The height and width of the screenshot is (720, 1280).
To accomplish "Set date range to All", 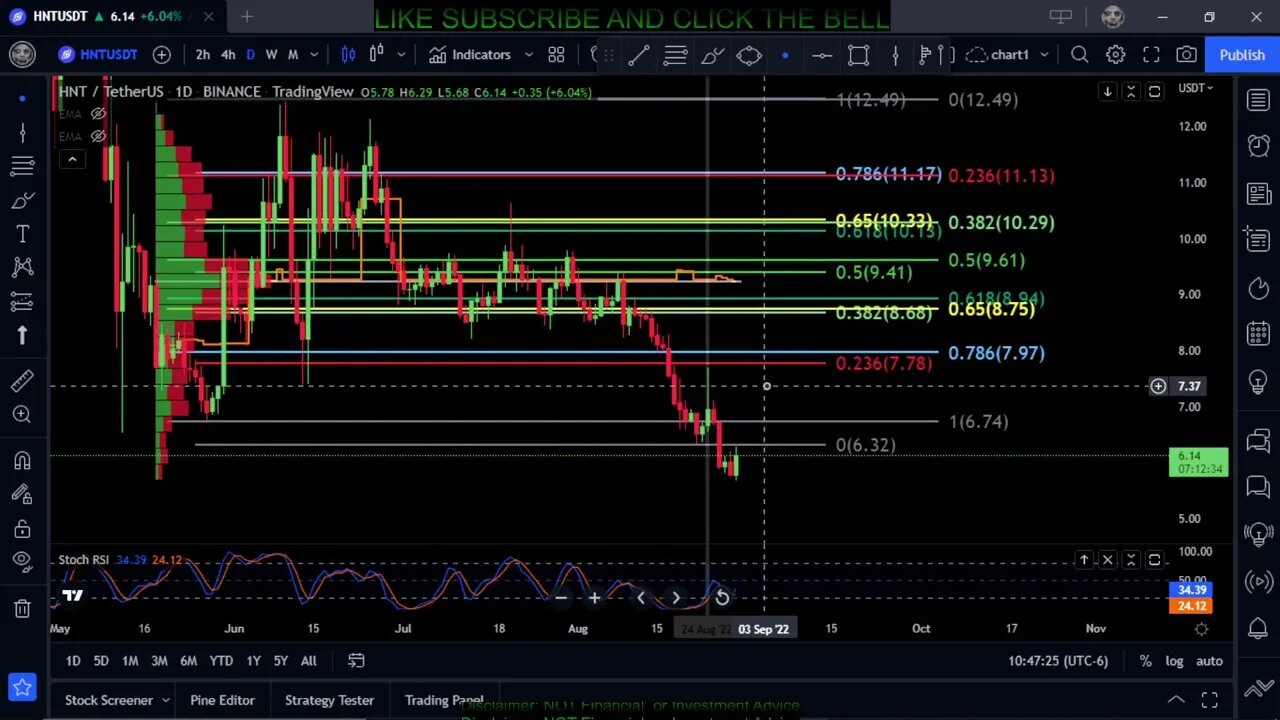I will 309,661.
